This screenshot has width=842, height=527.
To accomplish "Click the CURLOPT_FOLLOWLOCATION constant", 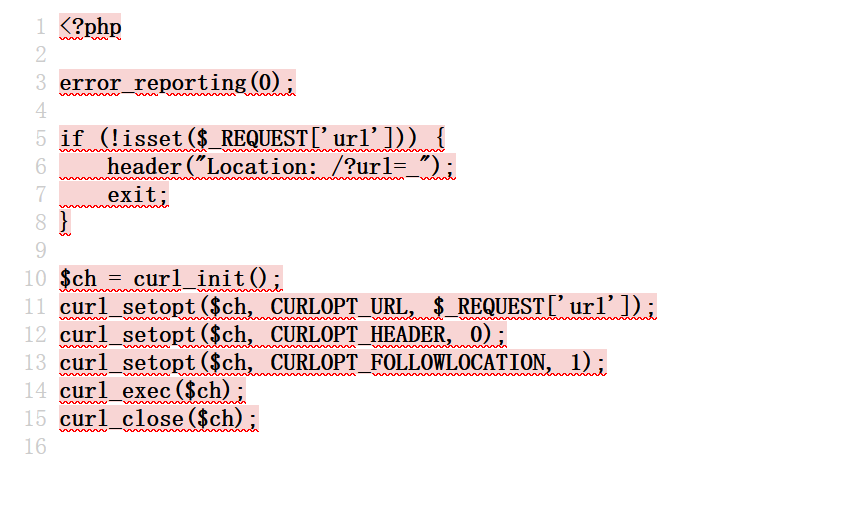I will tap(408, 363).
